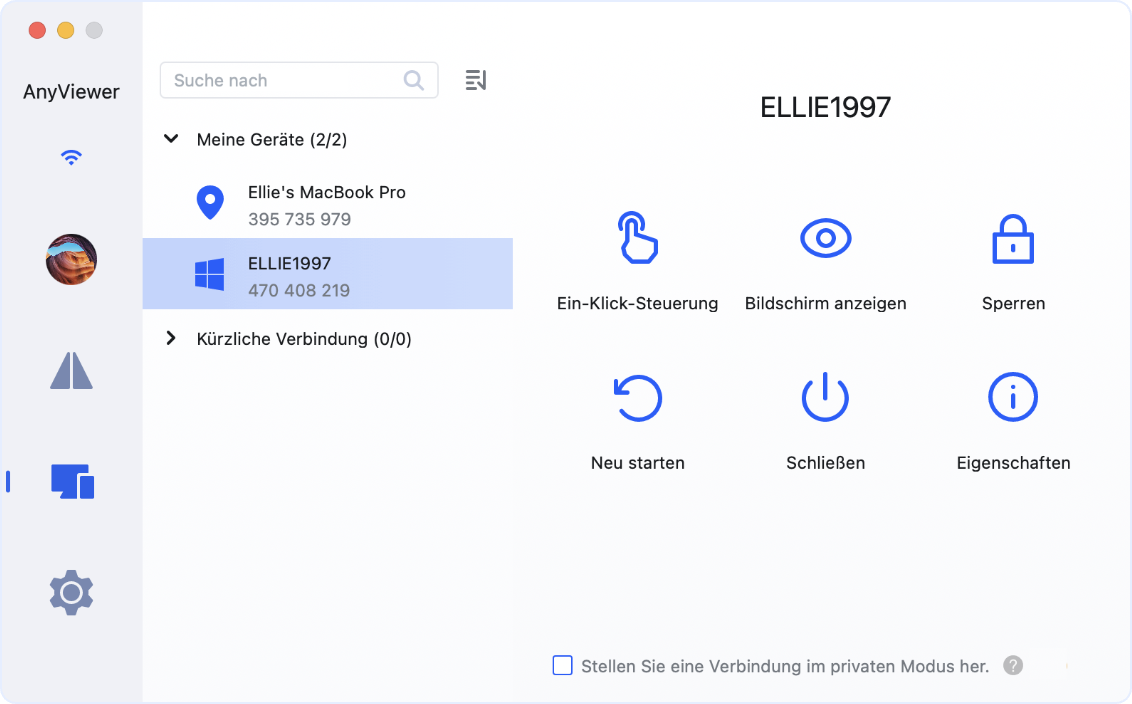Viewport: 1132px width, 704px height.
Task: Open the settings gear in sidebar
Action: click(x=71, y=593)
